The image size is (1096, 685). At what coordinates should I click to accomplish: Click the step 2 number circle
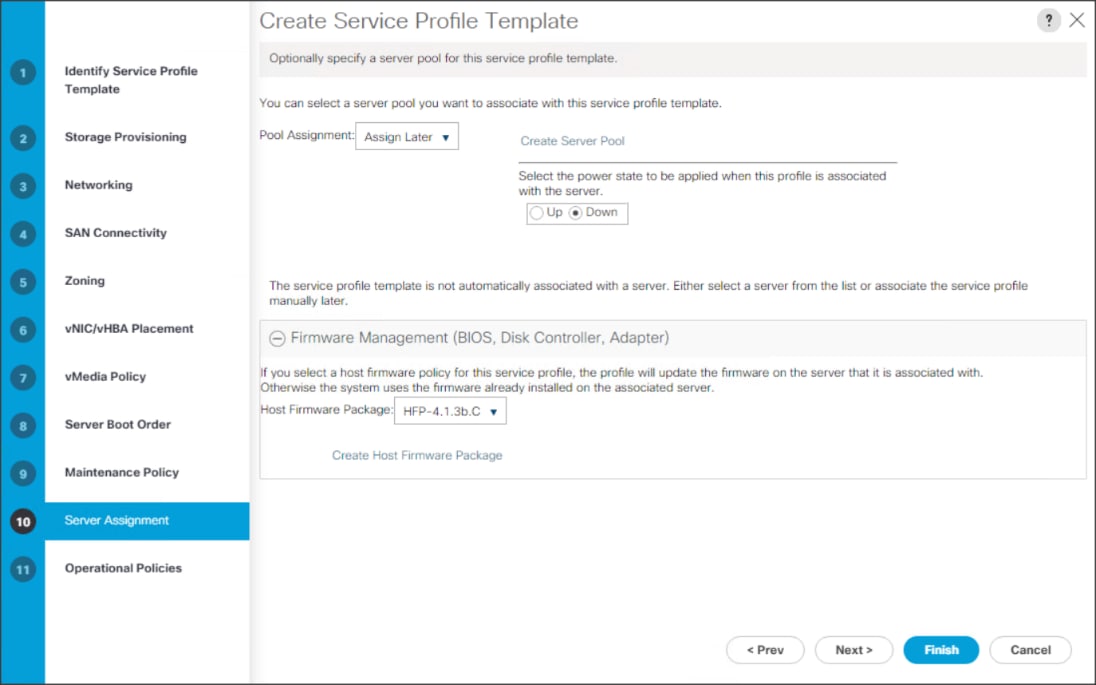click(22, 138)
